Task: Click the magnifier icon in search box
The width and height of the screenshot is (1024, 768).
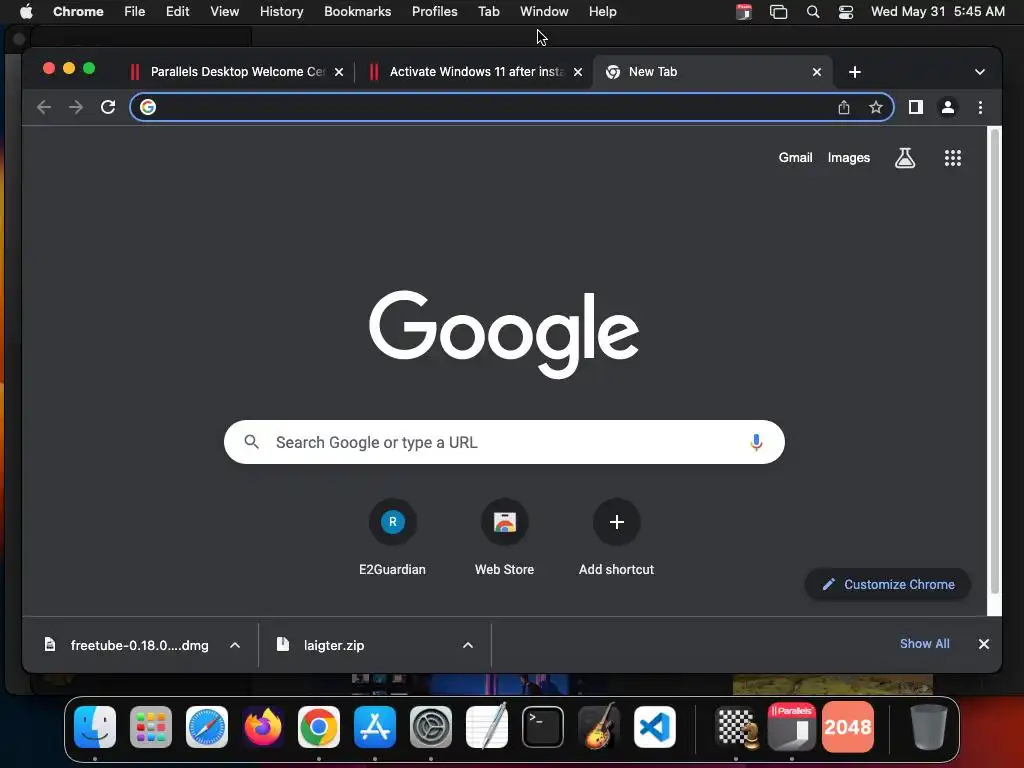Action: (x=251, y=442)
